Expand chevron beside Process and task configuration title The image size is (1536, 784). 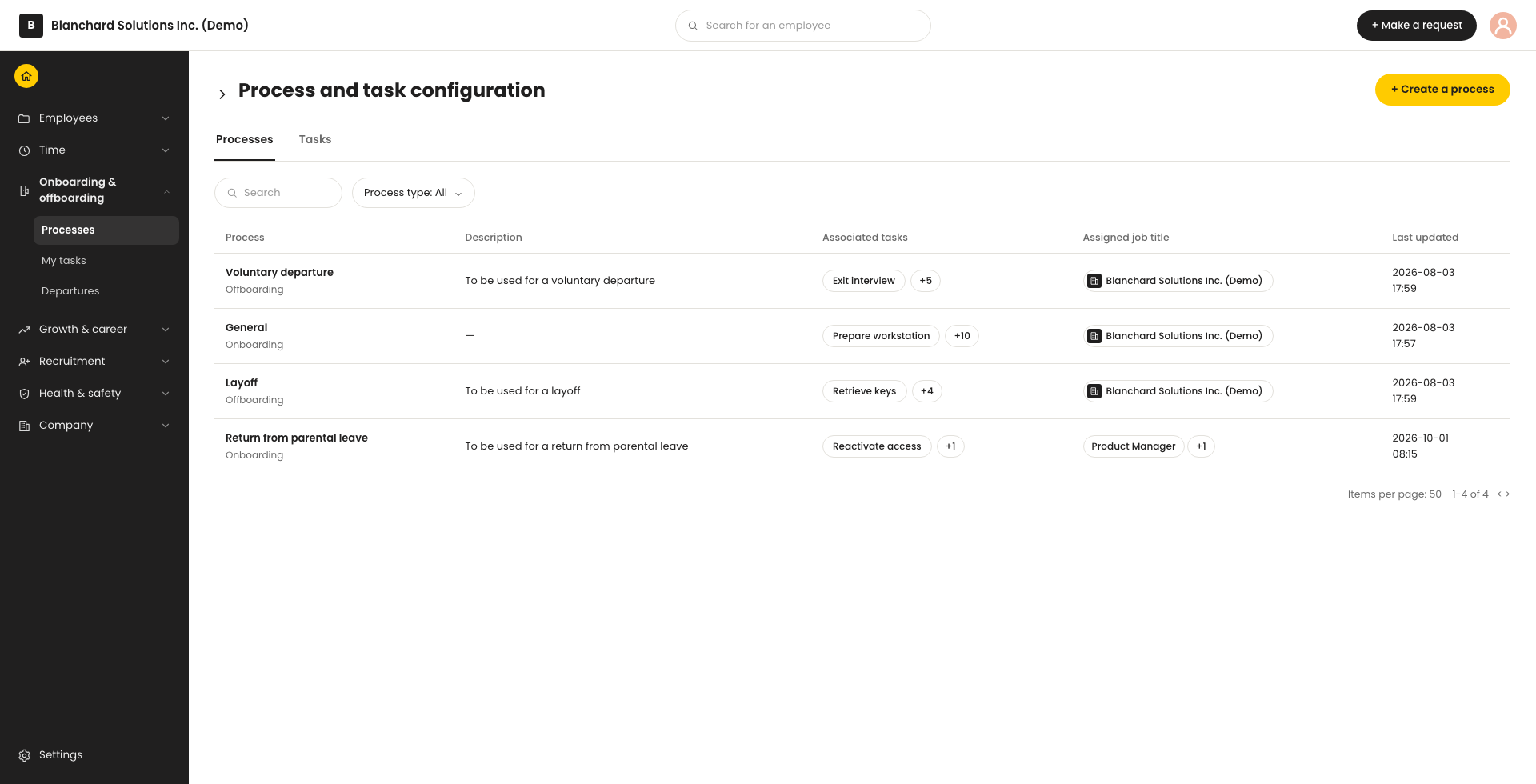(x=222, y=94)
